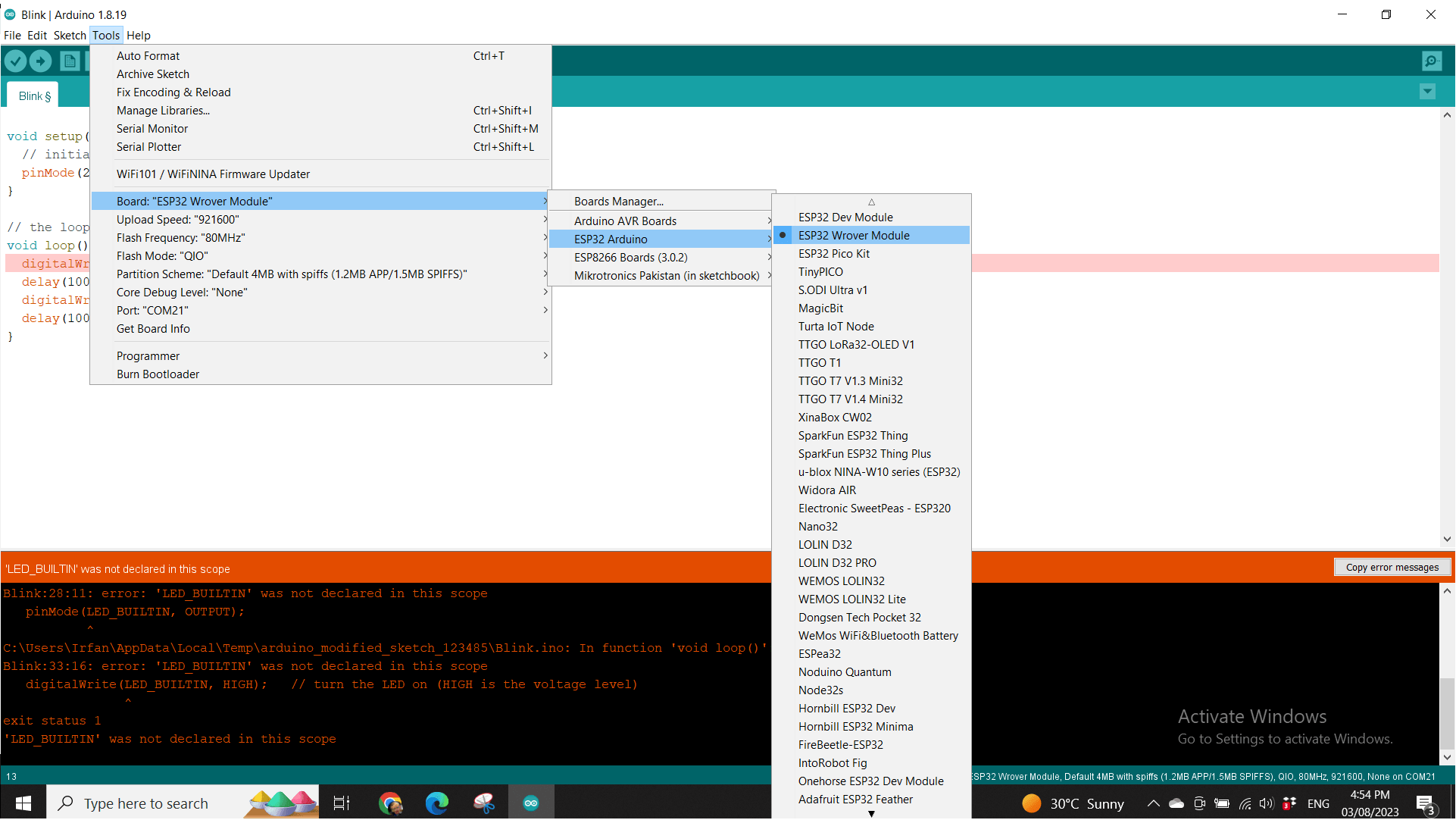Expand the Flash Mode QIO submenu

321,256
